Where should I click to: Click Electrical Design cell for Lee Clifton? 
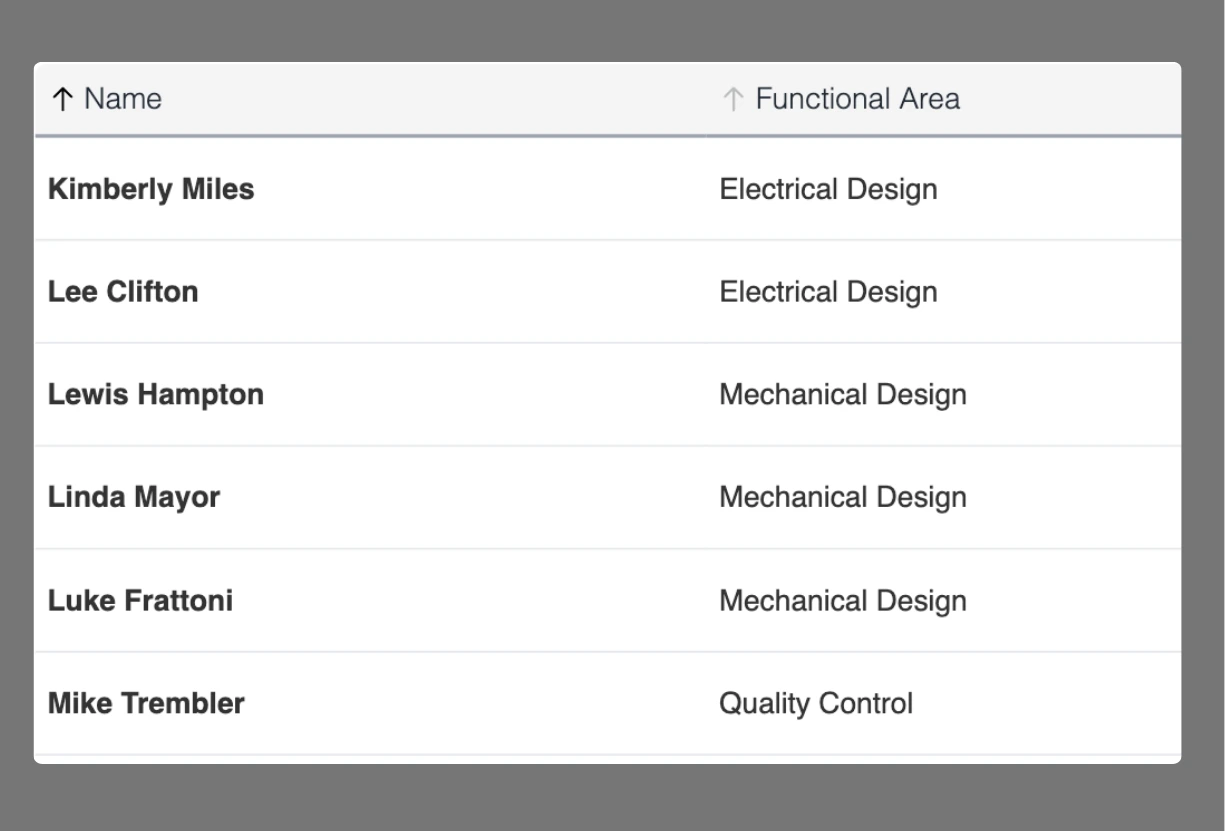tap(828, 292)
